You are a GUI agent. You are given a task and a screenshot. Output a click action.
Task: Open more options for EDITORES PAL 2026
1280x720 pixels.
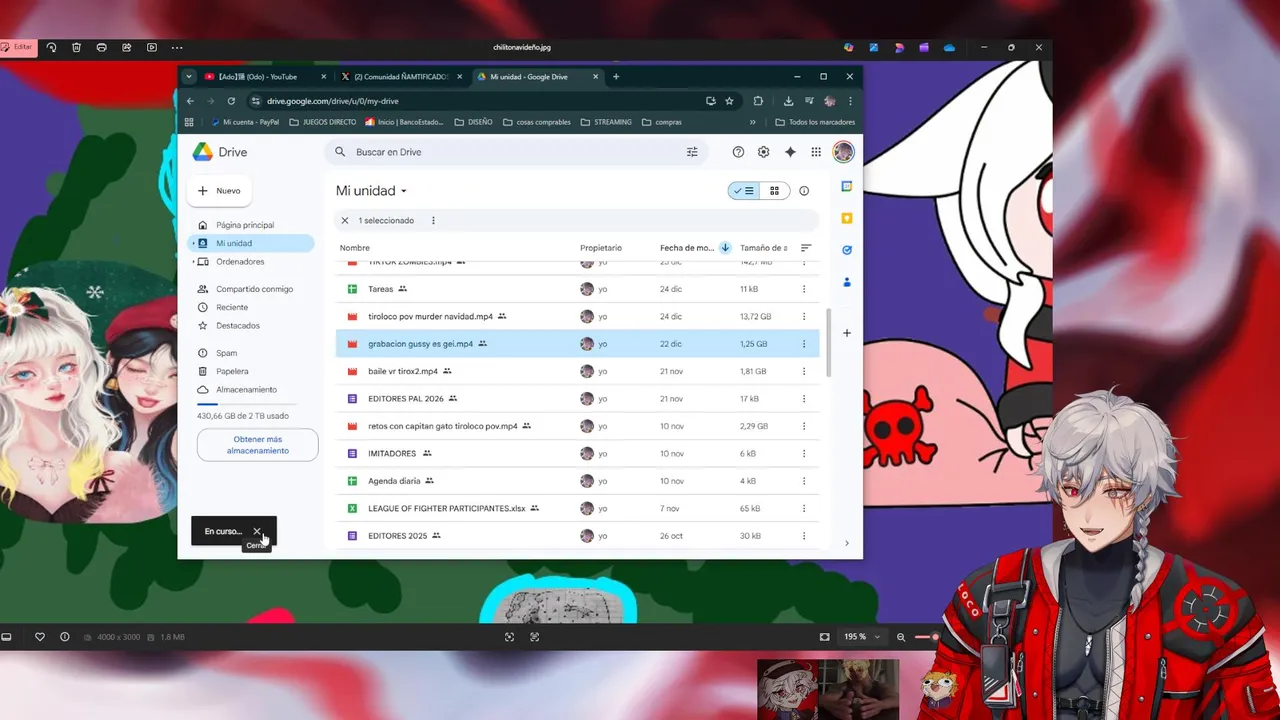[x=804, y=399]
